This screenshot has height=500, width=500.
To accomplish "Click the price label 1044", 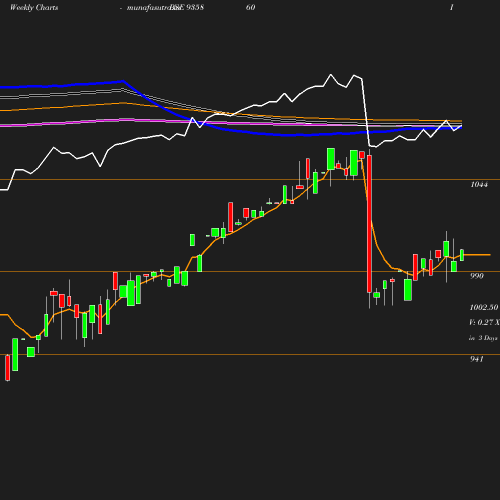I will click(x=479, y=184).
